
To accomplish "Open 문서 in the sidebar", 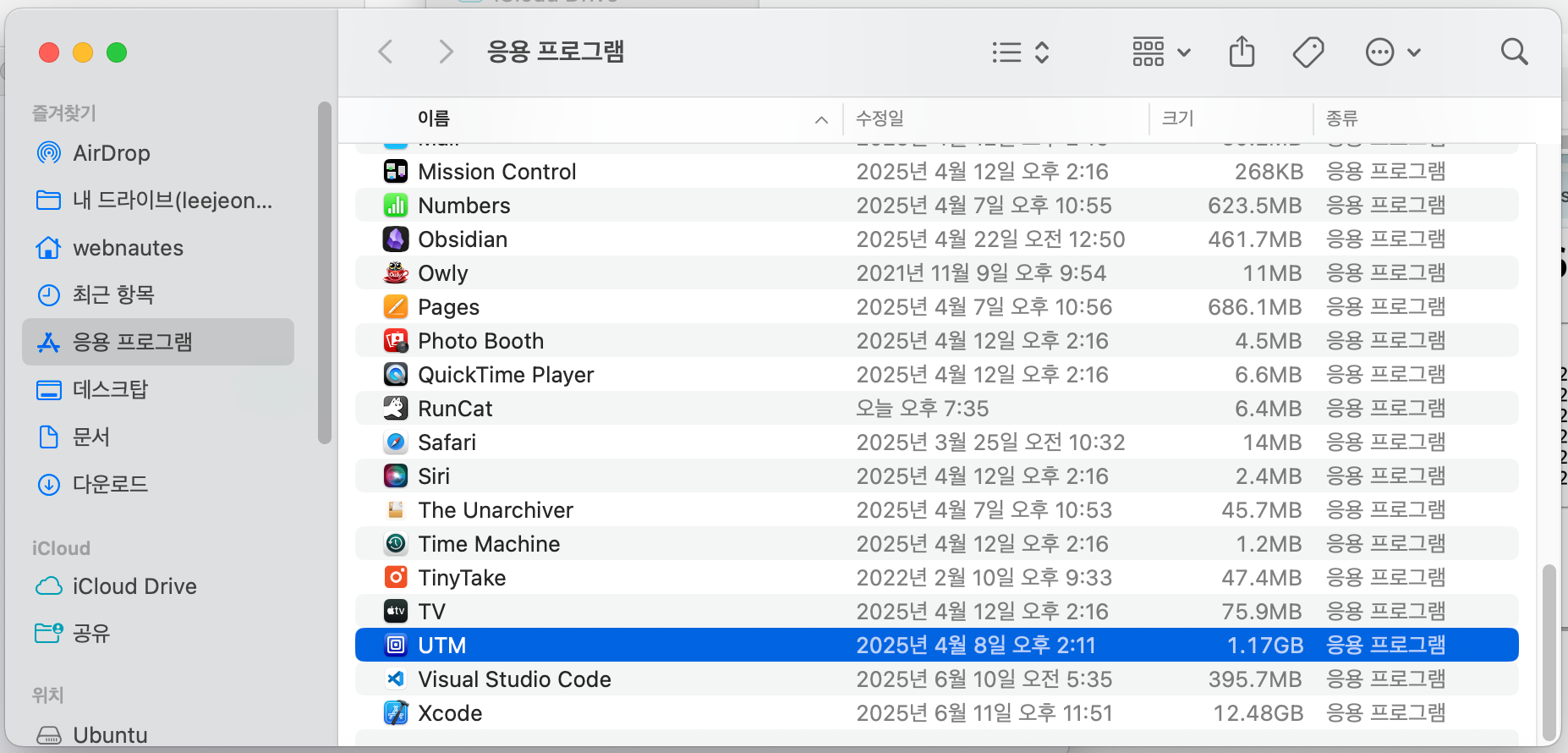I will 158,437.
